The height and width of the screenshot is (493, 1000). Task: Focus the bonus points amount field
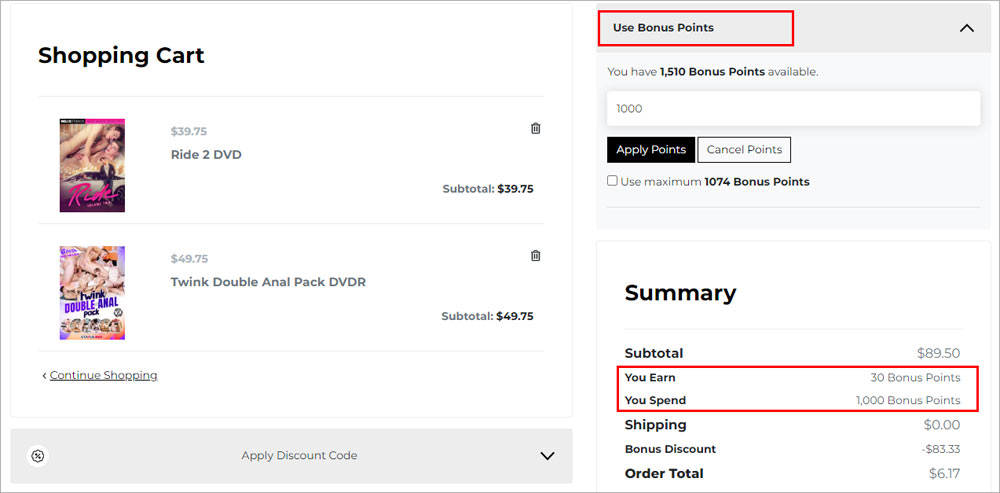pyautogui.click(x=793, y=109)
